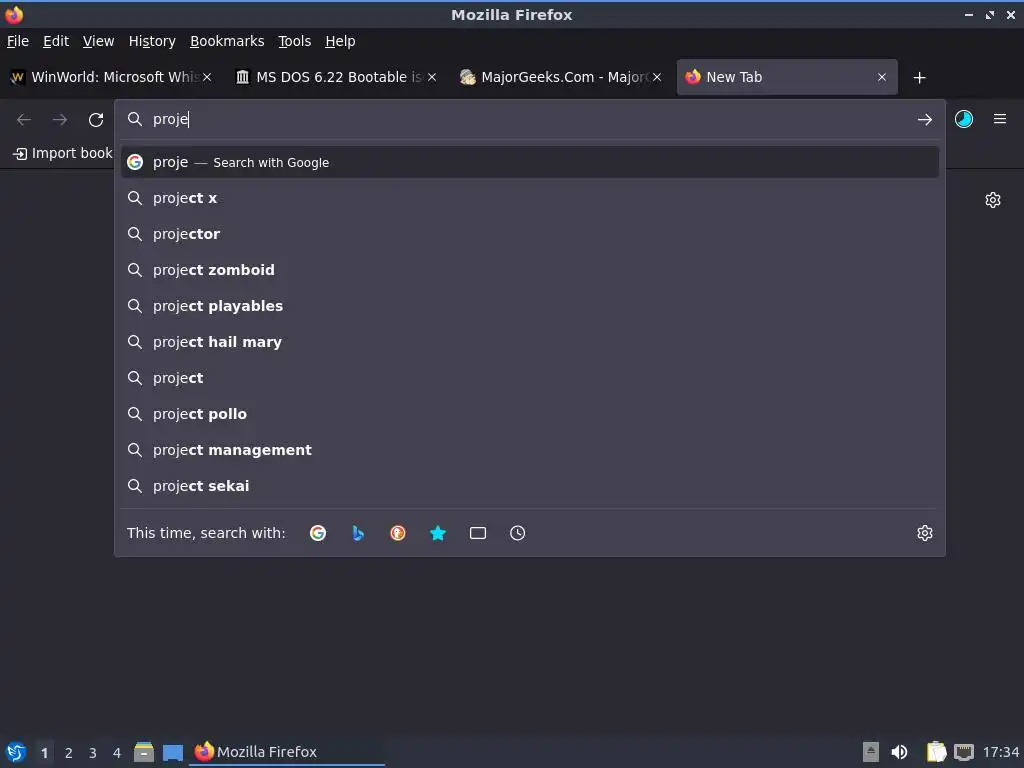The height and width of the screenshot is (768, 1024).
Task: Search this time with Bing icon
Action: pyautogui.click(x=358, y=533)
